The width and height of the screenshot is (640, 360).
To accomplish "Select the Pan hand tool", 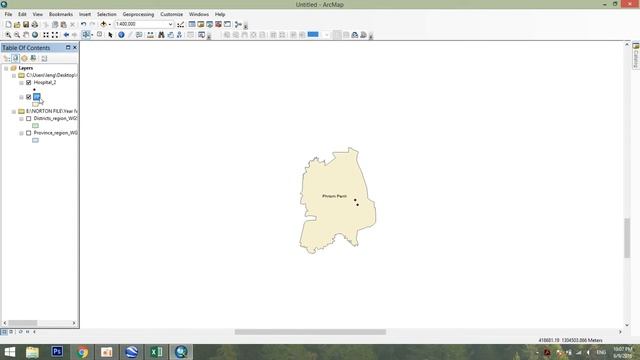I will point(26,35).
